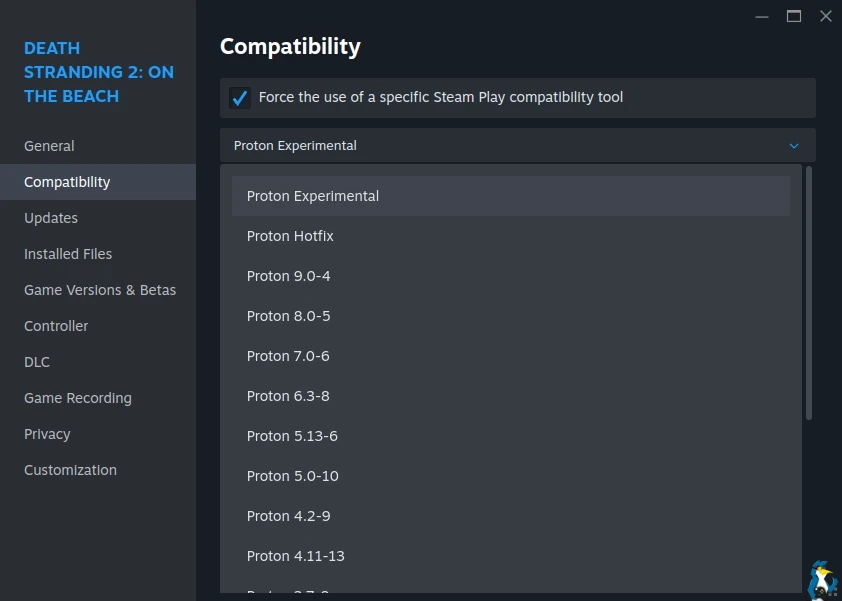Uncheck Force Steam Play compatibility tool checkbox
Image resolution: width=842 pixels, height=601 pixels.
click(240, 98)
